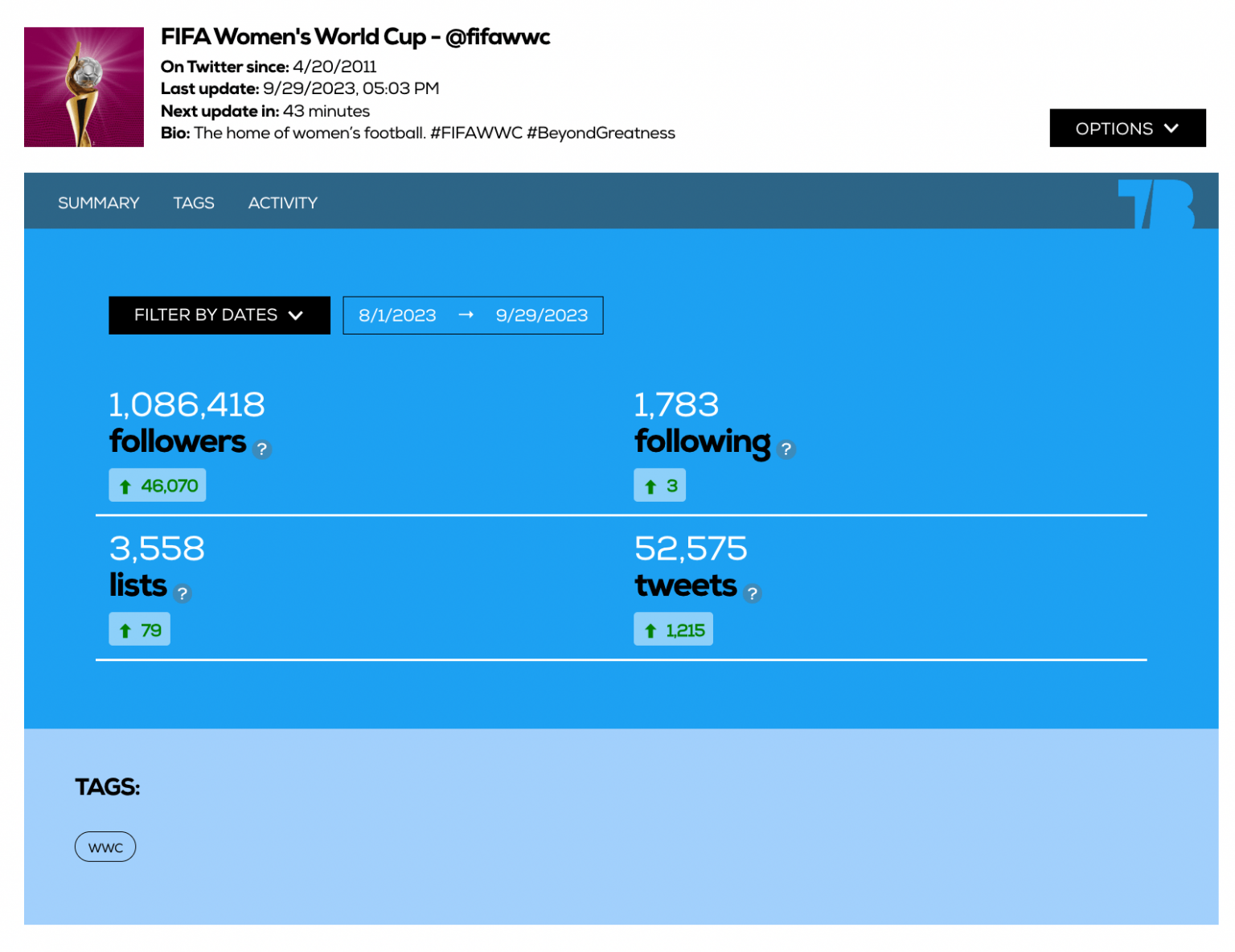The width and height of the screenshot is (1235, 952).
Task: Click the green followers growth indicator
Action: [157, 485]
